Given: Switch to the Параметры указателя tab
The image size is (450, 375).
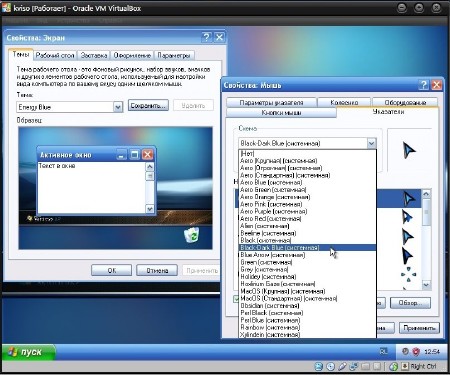Looking at the screenshot, I should pyautogui.click(x=271, y=102).
